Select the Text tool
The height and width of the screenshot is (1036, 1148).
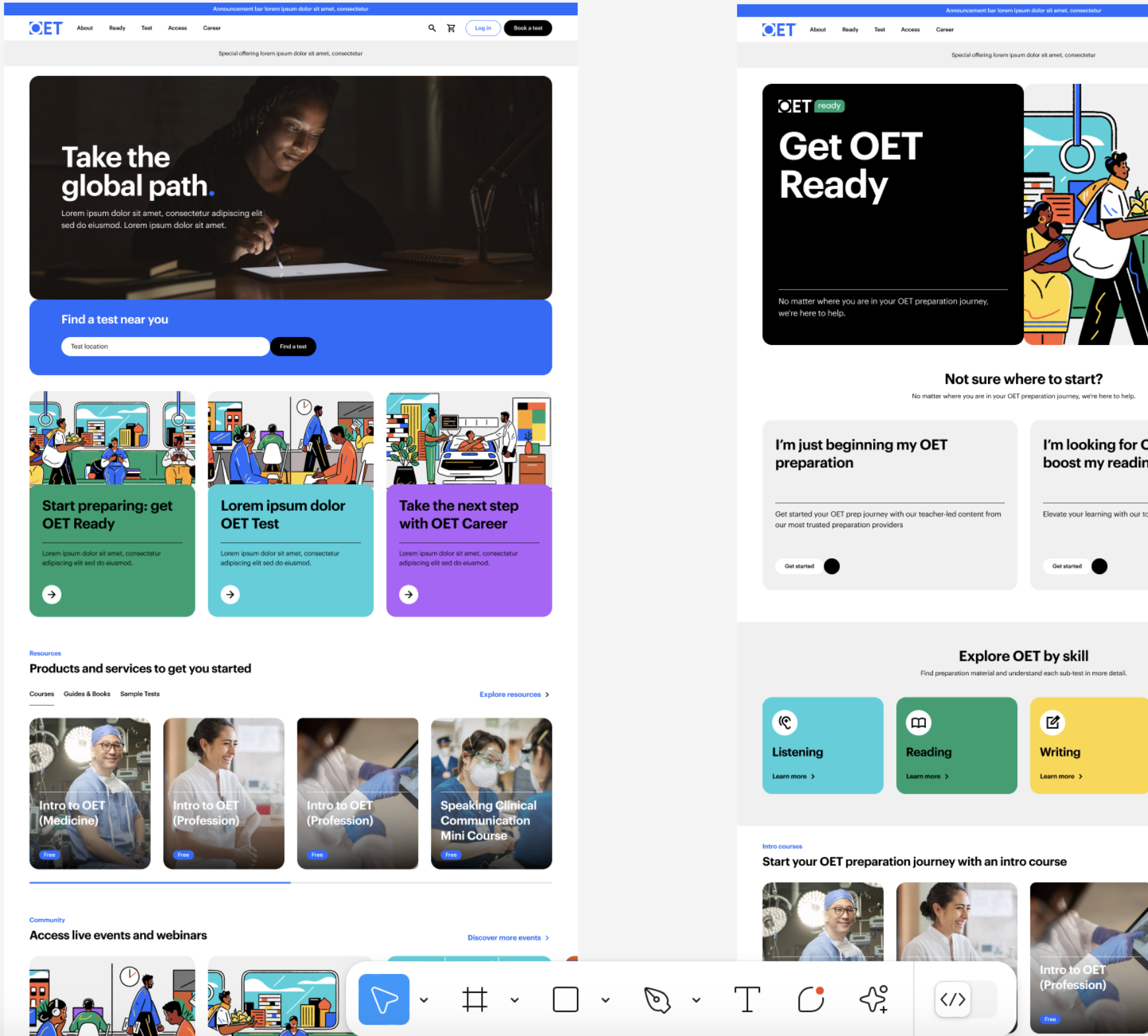pos(747,999)
